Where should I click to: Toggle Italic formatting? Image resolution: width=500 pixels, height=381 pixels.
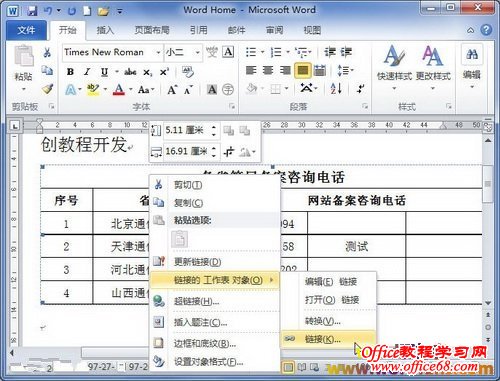pyautogui.click(x=87, y=72)
